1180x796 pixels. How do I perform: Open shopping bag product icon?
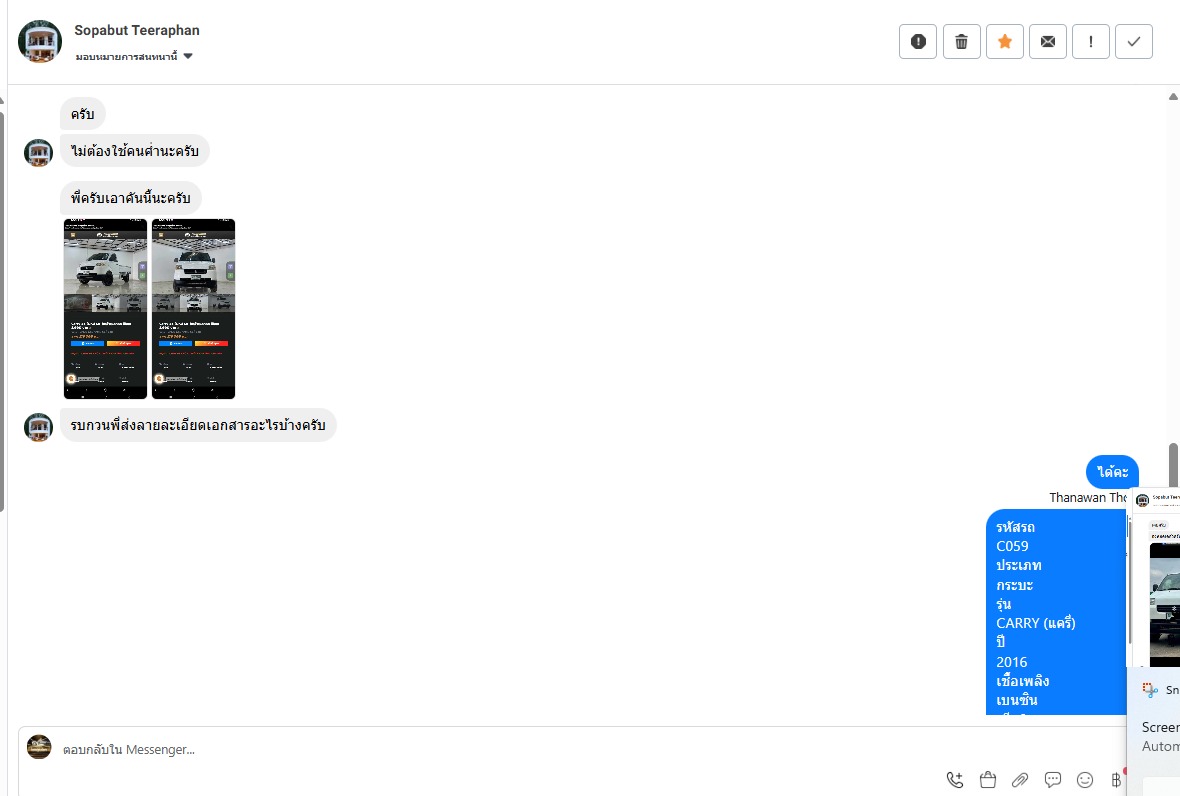pyautogui.click(x=988, y=779)
